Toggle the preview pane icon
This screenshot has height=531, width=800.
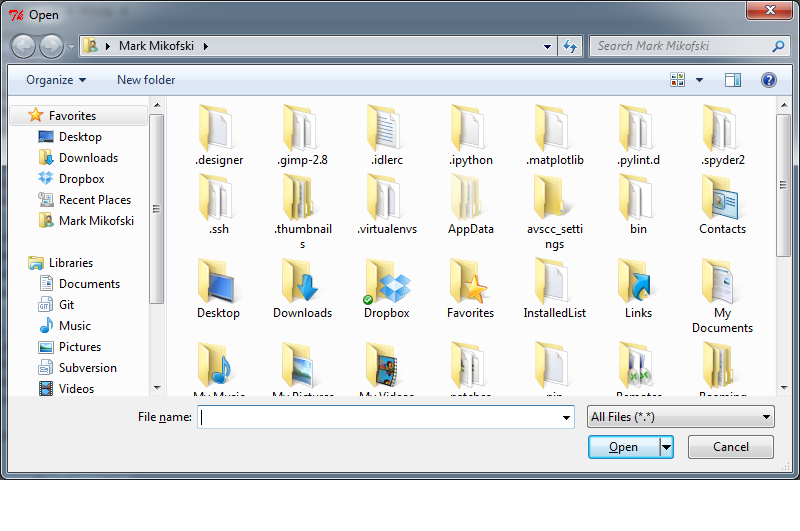pyautogui.click(x=733, y=80)
